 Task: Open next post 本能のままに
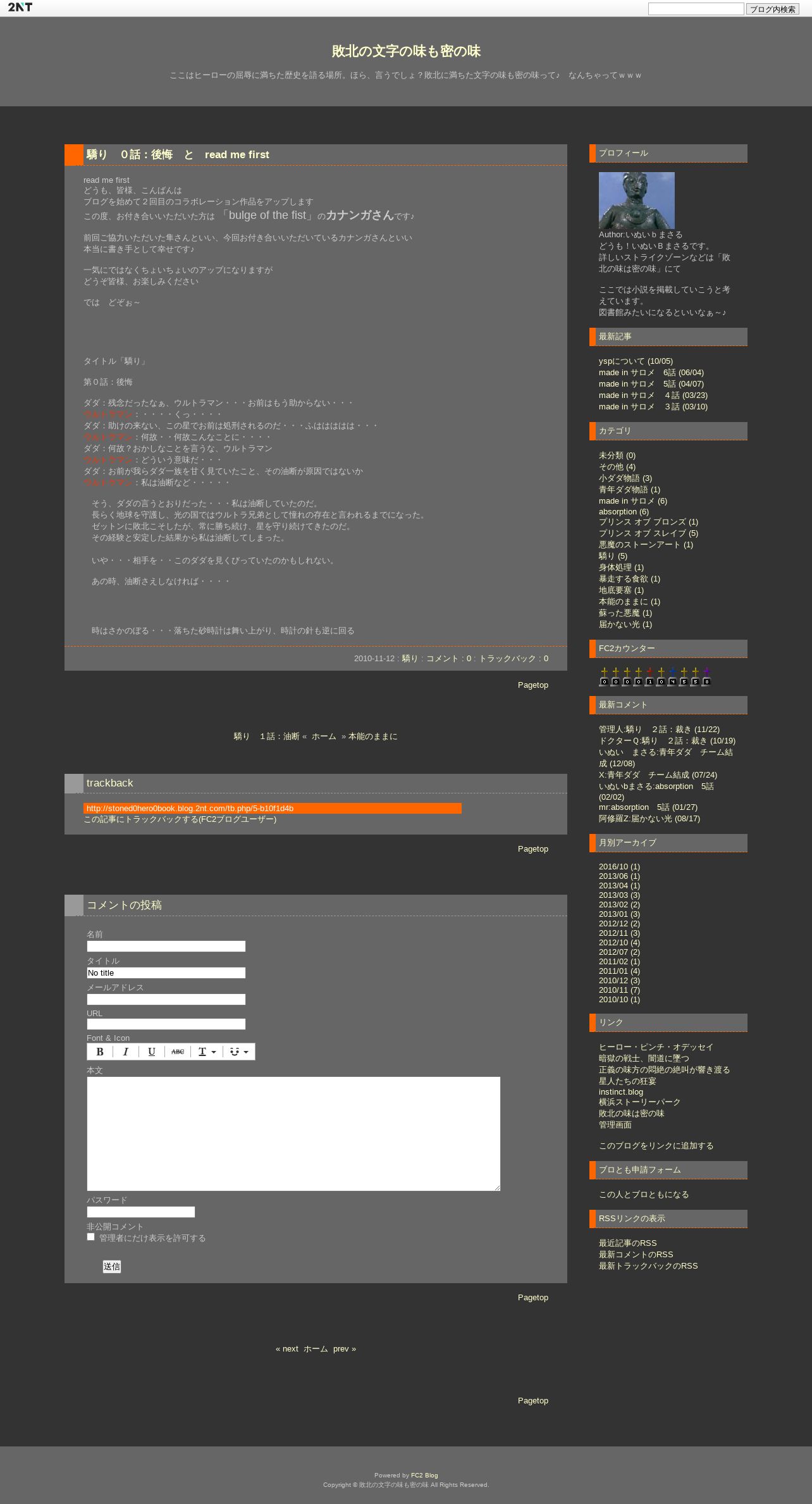point(372,736)
